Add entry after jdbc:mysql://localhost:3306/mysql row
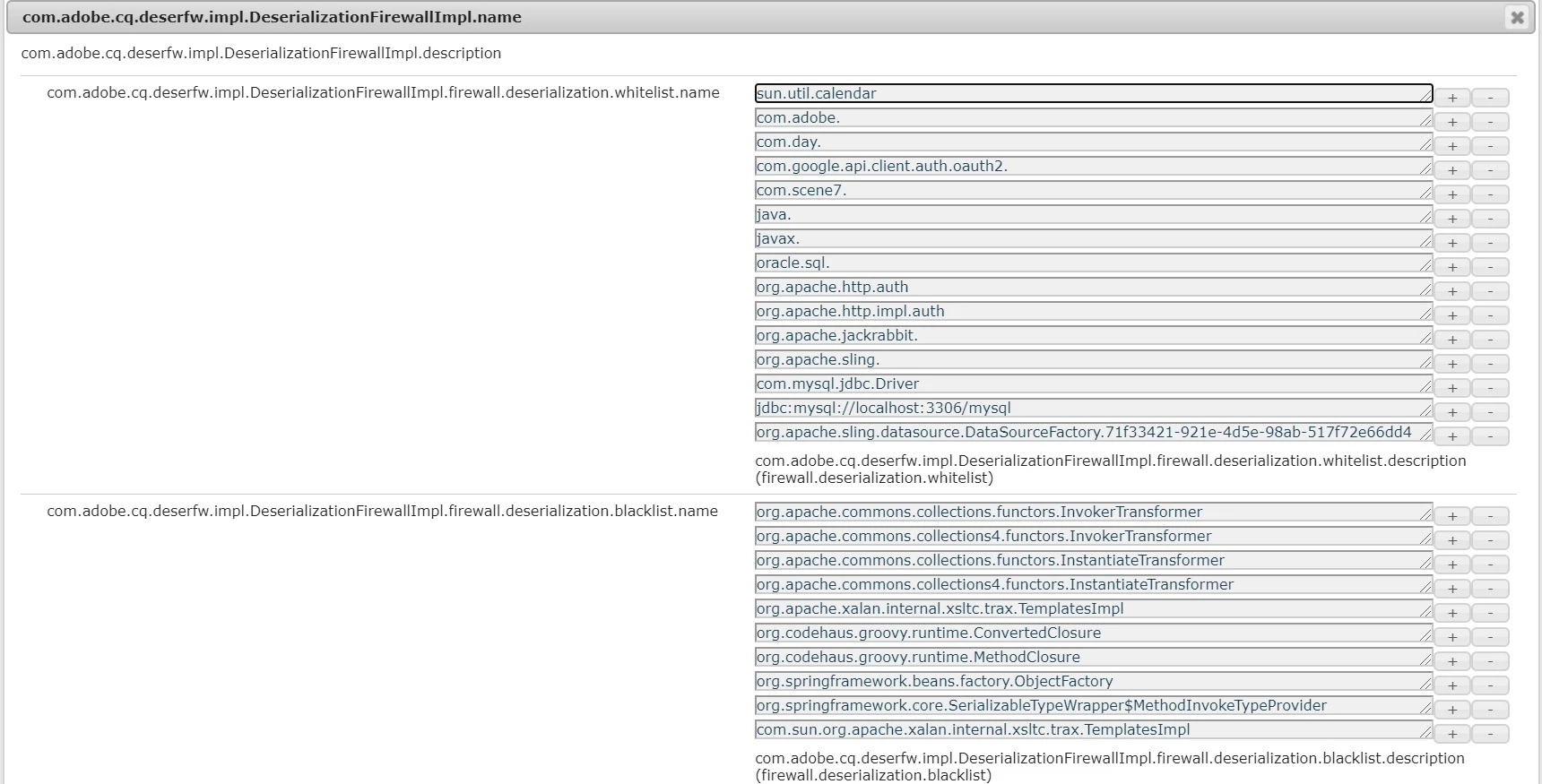 coord(1452,412)
